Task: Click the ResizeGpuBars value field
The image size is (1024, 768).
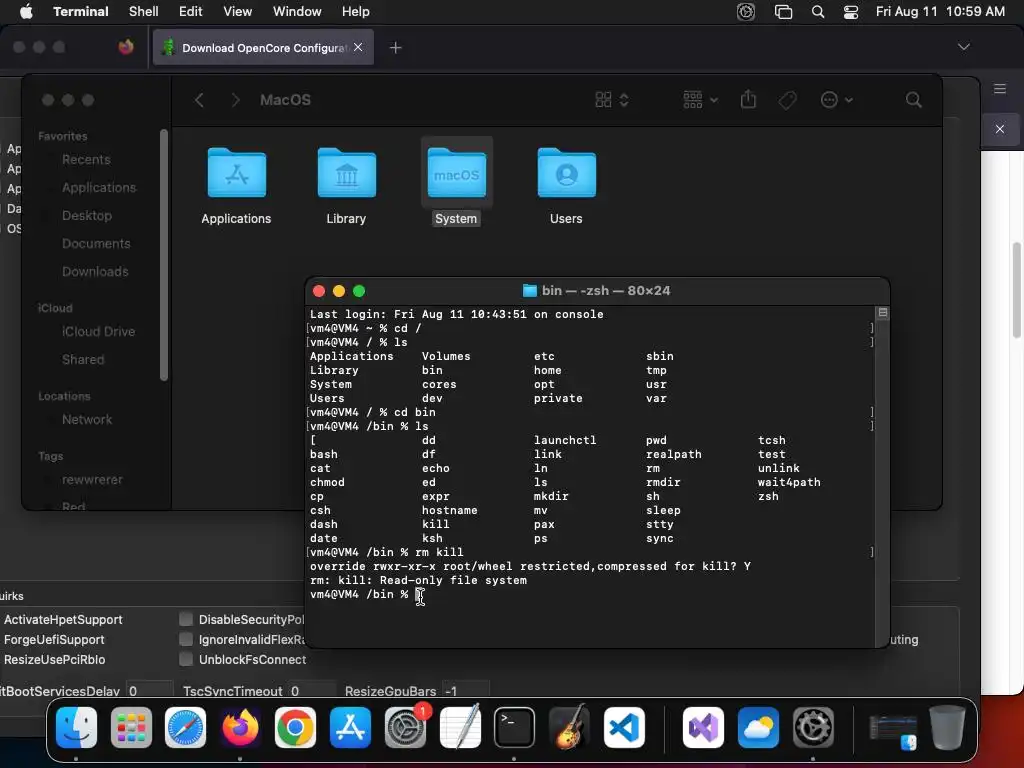Action: point(466,691)
